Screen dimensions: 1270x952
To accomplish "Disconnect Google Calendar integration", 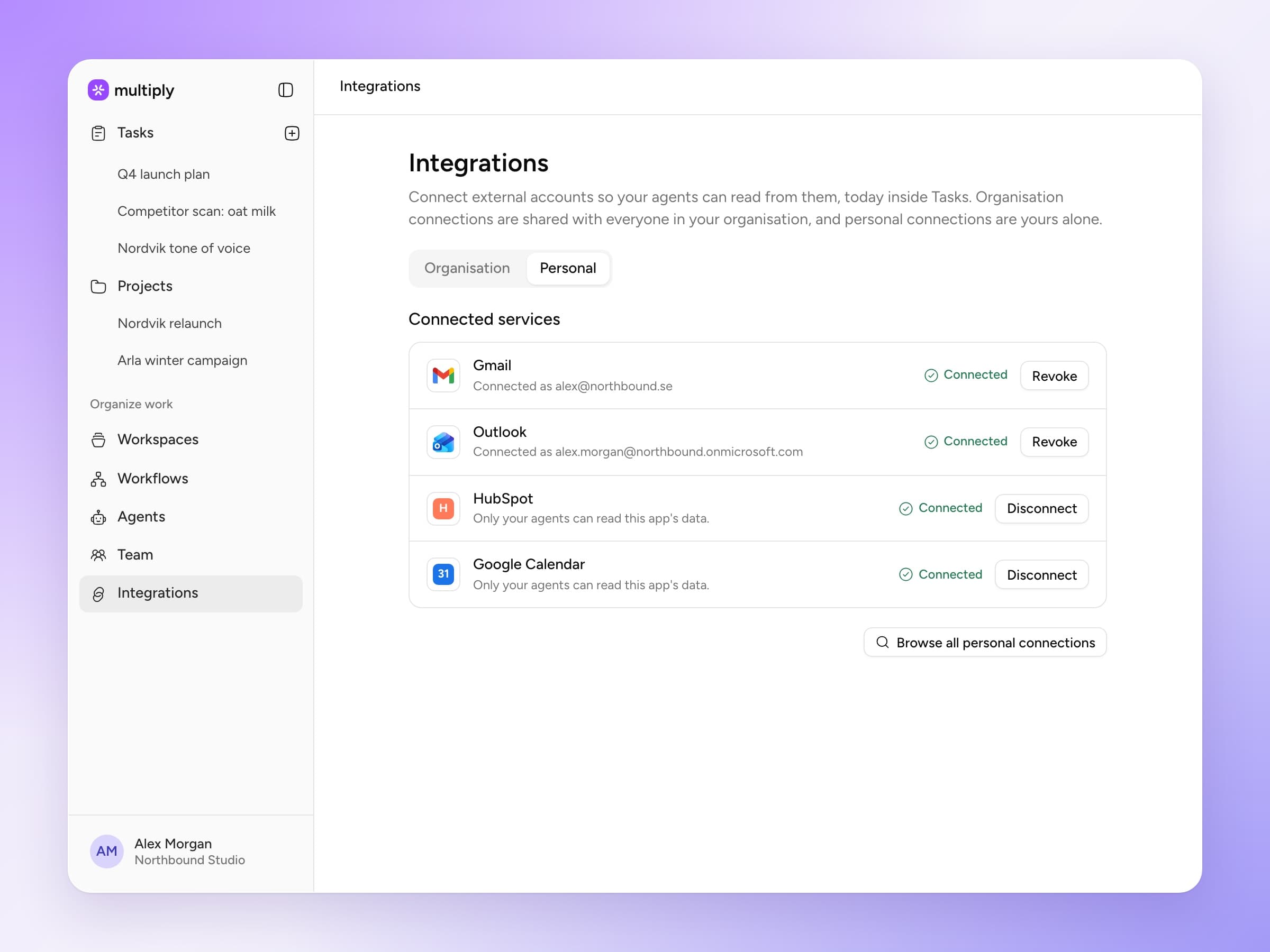I will (x=1041, y=574).
